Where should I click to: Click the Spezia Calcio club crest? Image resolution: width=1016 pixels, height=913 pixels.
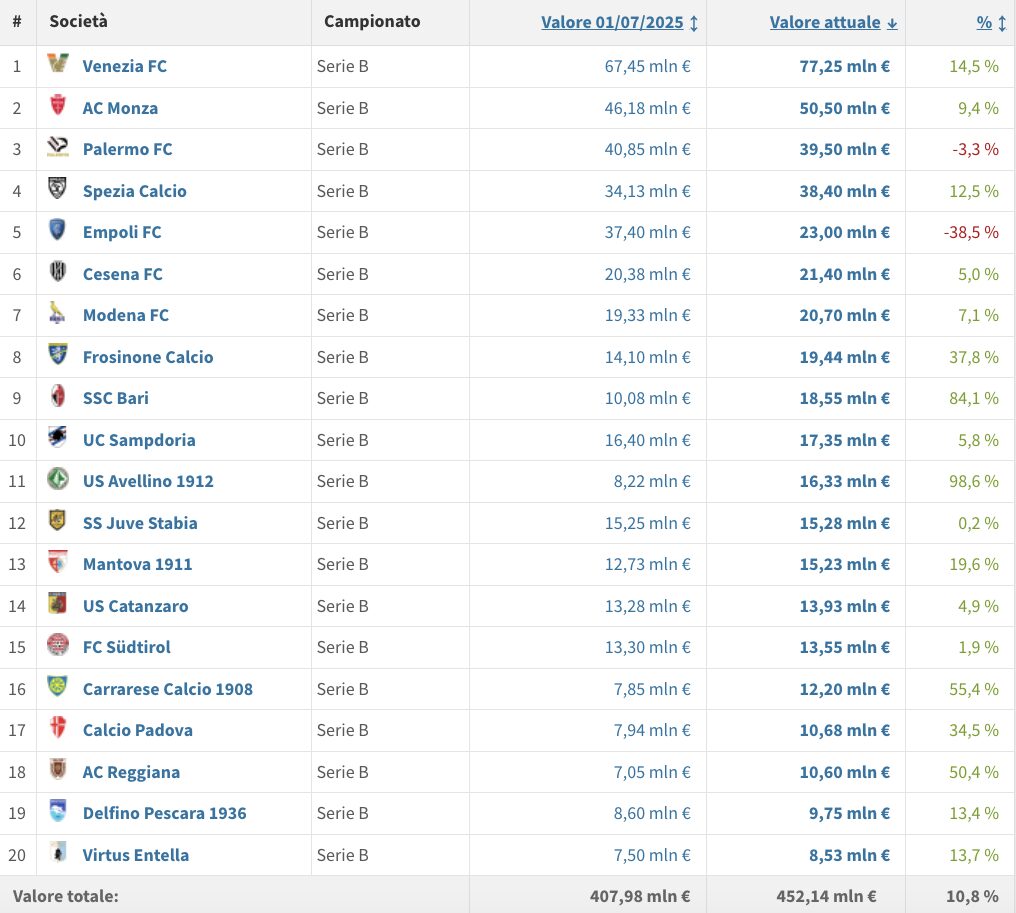[x=58, y=188]
